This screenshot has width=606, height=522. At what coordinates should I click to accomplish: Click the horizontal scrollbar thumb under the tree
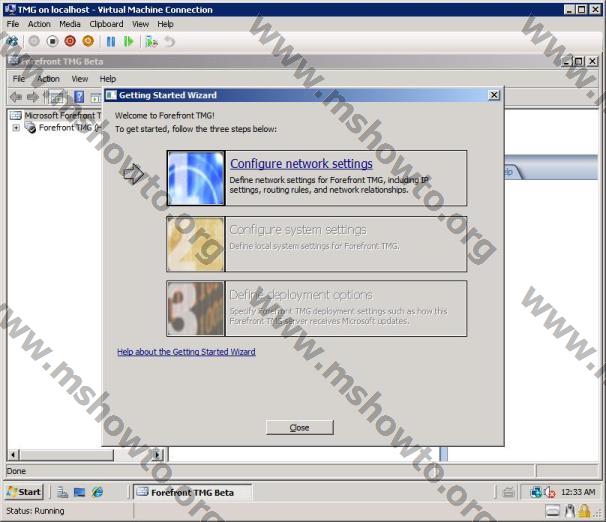pos(66,455)
